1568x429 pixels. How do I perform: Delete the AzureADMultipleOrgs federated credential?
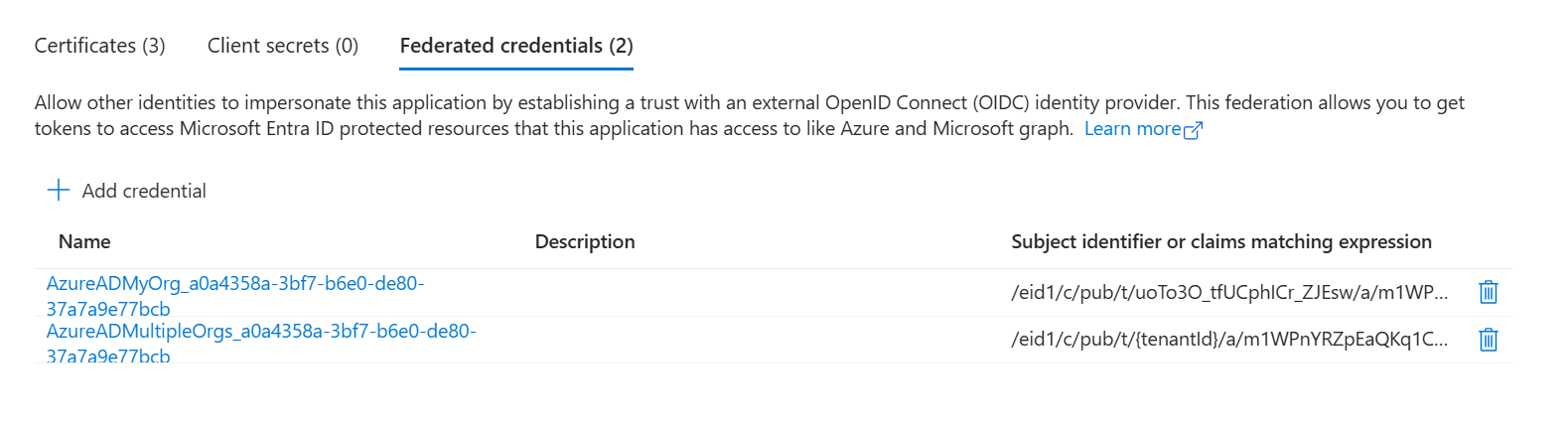point(1488,340)
